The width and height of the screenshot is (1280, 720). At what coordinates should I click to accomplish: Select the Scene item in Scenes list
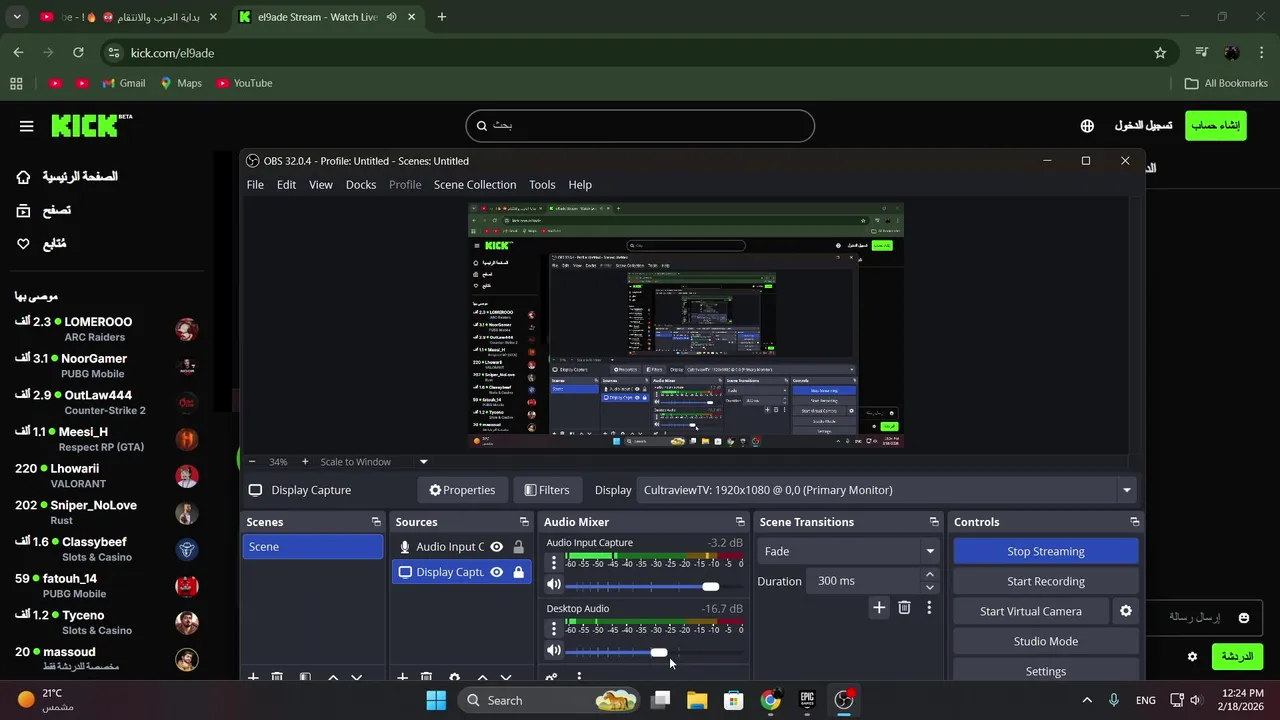point(313,547)
